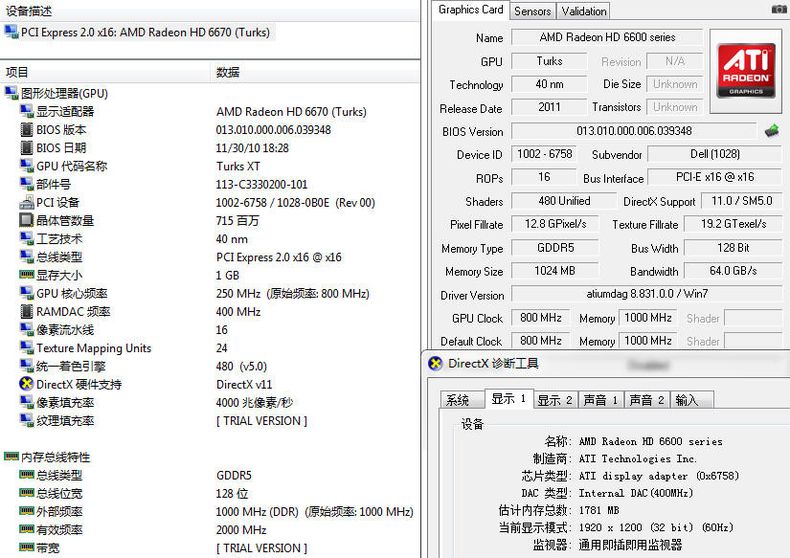Select the 显示 1 tab
The height and width of the screenshot is (558, 790).
[508, 399]
